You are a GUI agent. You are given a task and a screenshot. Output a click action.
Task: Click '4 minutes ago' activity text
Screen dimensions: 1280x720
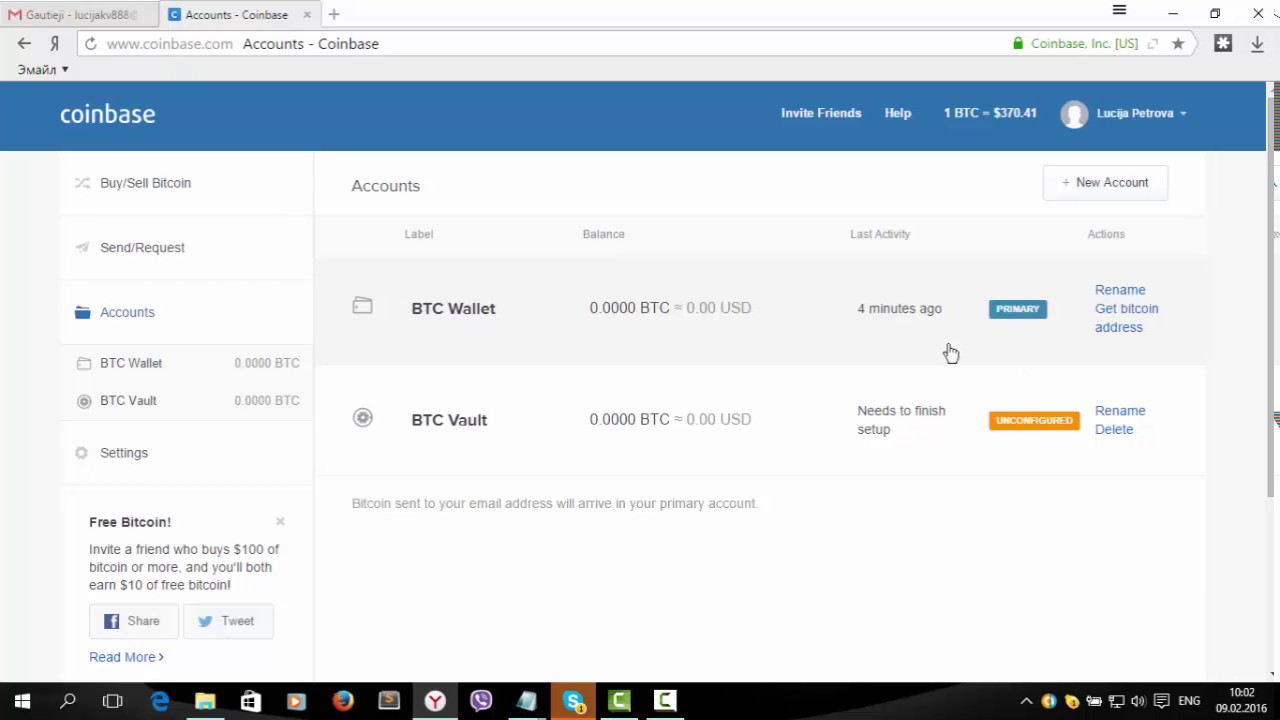[899, 308]
